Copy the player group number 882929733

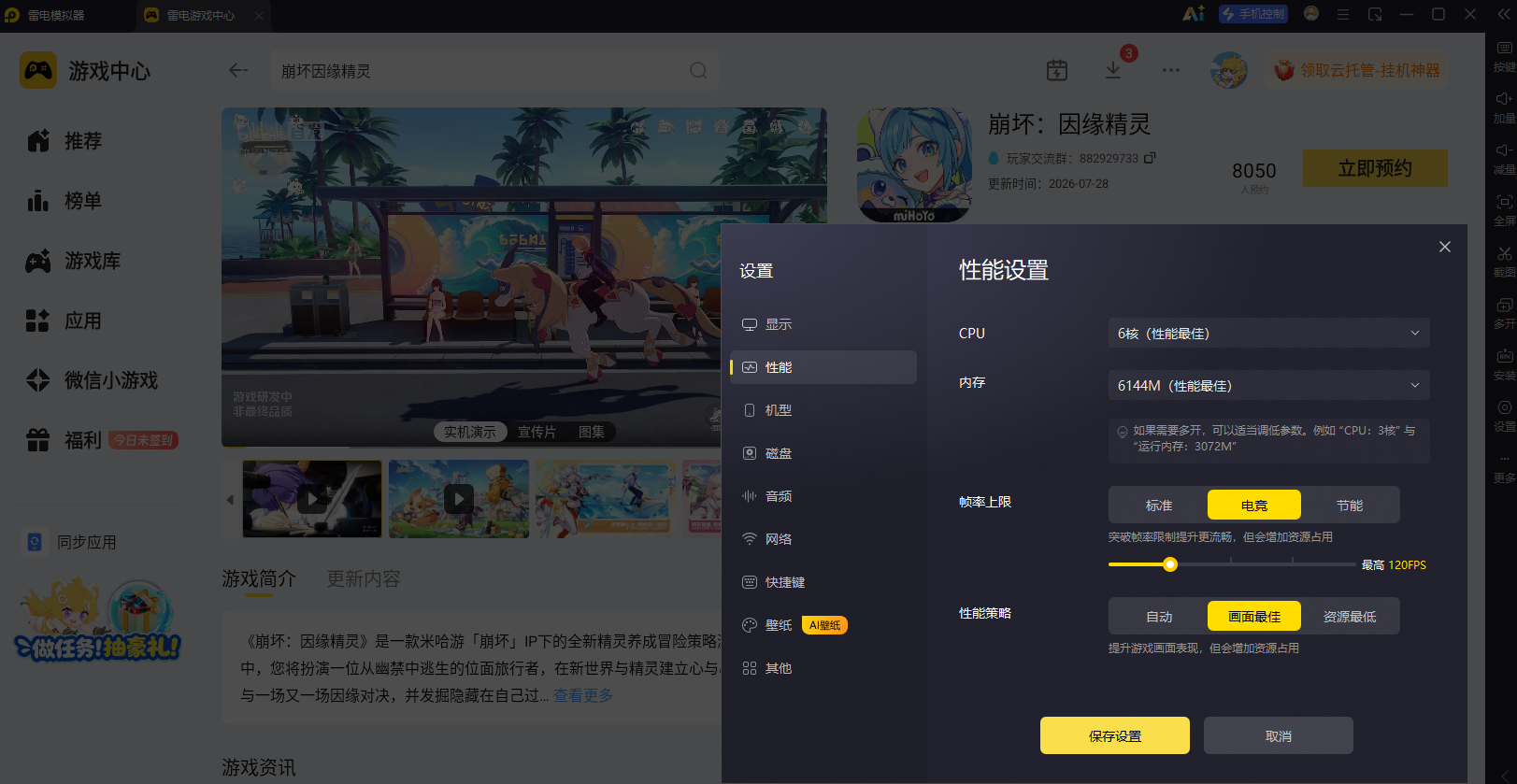[1151, 158]
